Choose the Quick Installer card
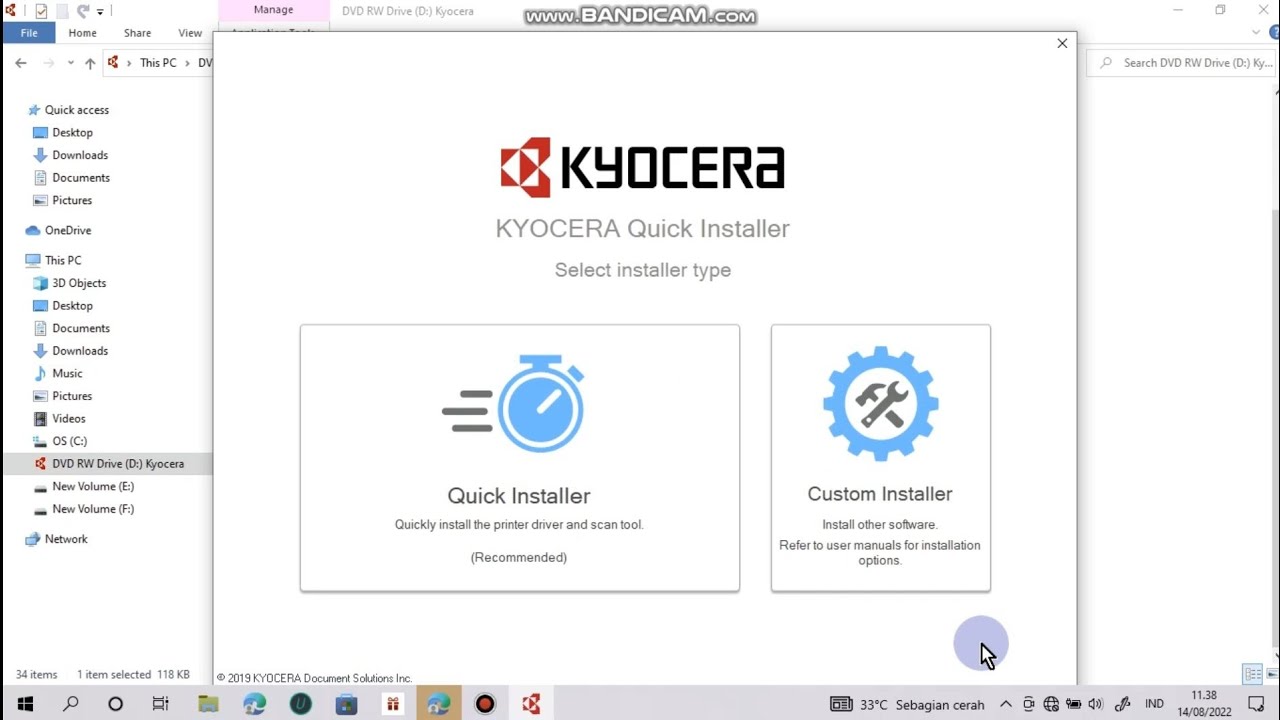The width and height of the screenshot is (1280, 720). coord(520,458)
